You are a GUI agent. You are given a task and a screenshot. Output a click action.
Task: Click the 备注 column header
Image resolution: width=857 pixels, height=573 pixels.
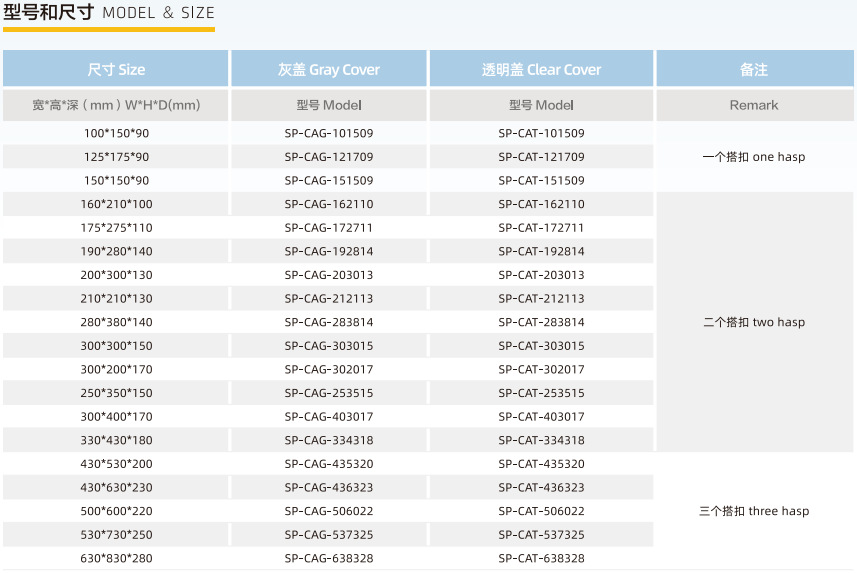[754, 69]
